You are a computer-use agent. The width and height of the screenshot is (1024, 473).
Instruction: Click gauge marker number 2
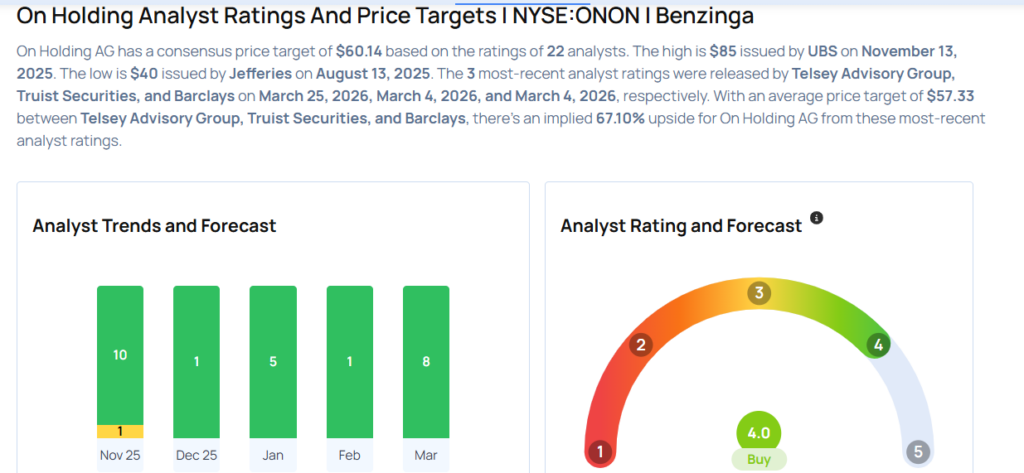click(x=641, y=346)
